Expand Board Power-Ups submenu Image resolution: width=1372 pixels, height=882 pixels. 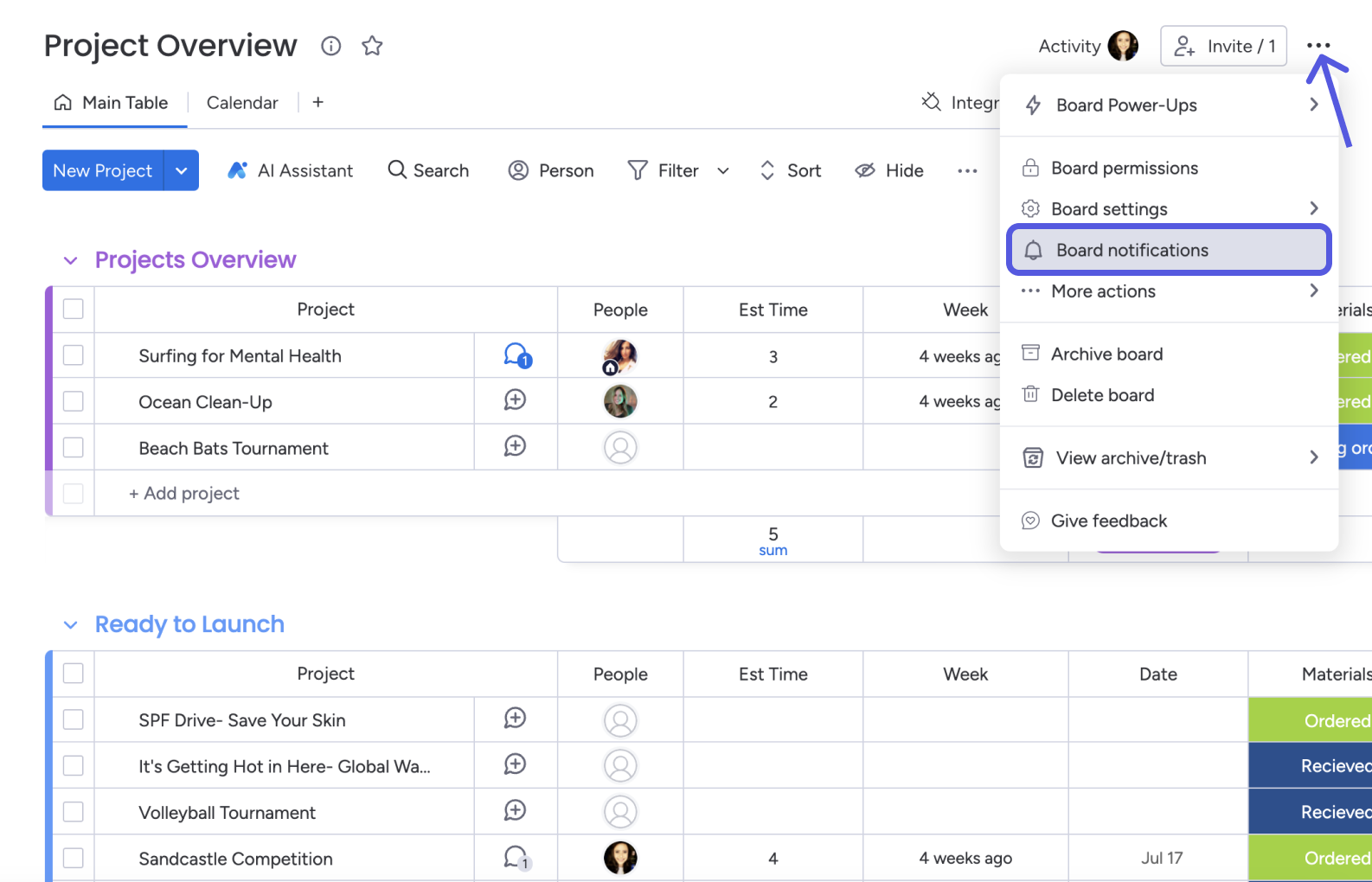pyautogui.click(x=1313, y=105)
